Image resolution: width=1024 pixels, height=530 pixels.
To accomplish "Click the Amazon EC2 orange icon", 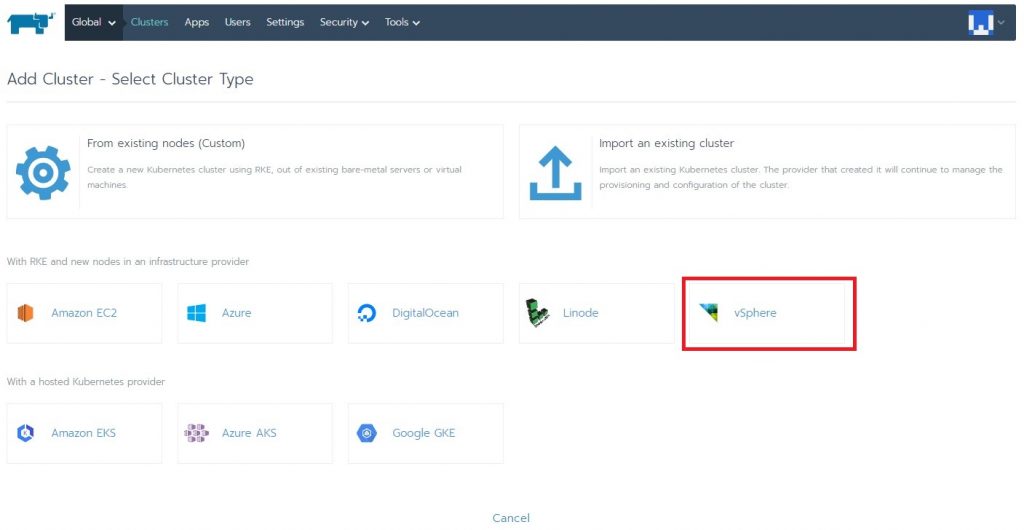I will click(25, 313).
